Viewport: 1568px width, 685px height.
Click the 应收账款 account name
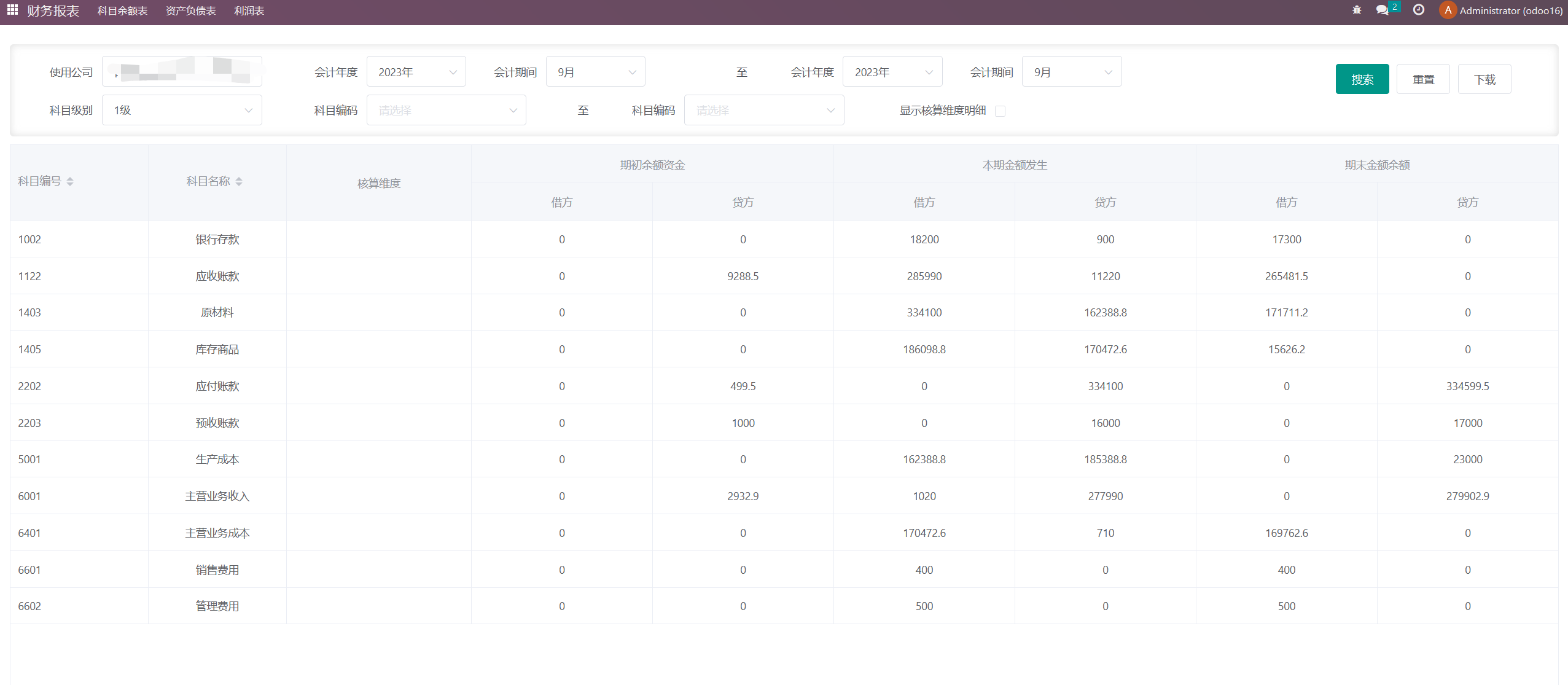pyautogui.click(x=217, y=276)
